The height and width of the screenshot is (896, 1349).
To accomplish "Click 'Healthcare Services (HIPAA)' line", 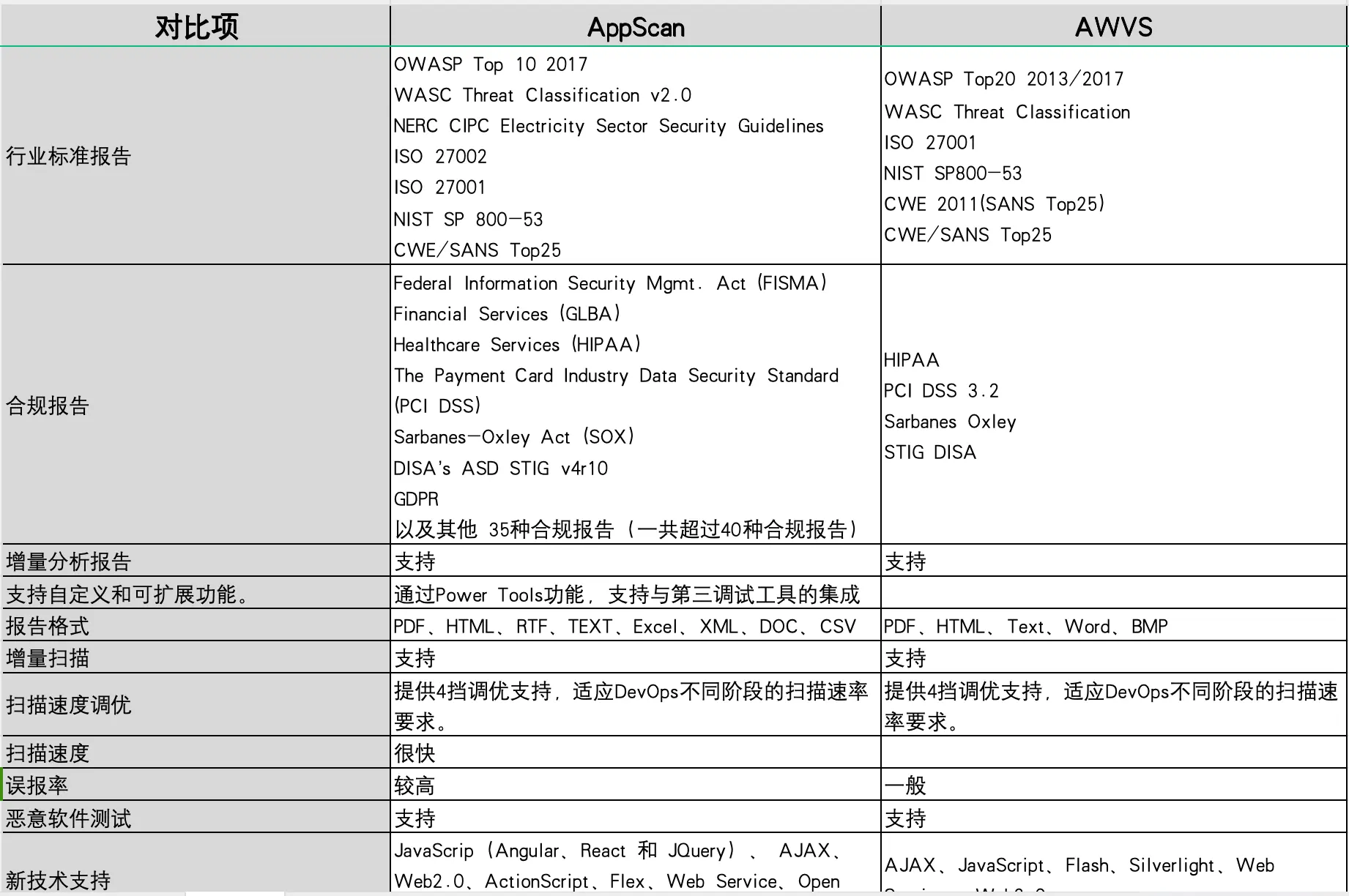I will point(518,345).
